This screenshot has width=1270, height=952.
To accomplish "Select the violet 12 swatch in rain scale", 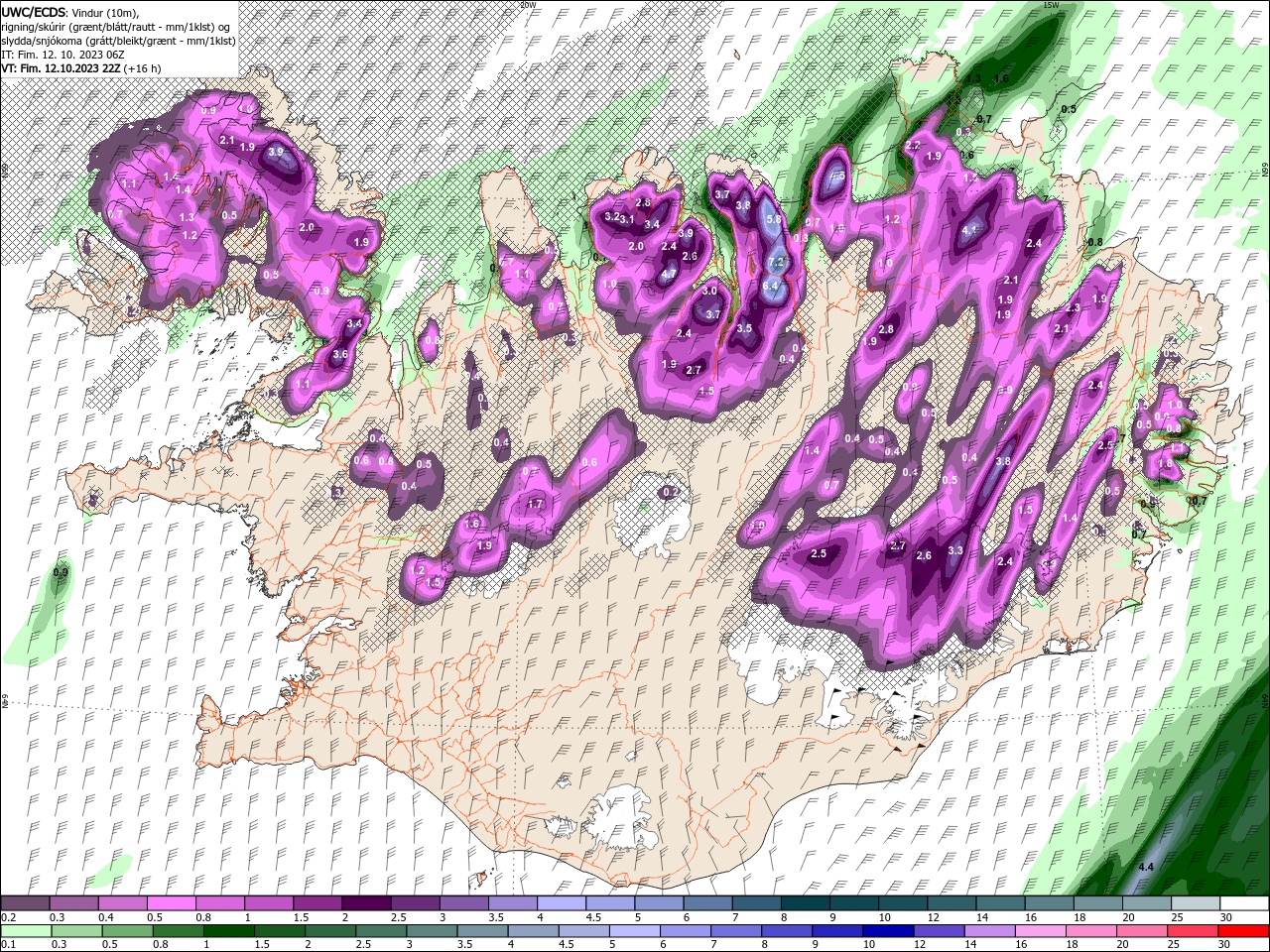I will pos(940,931).
